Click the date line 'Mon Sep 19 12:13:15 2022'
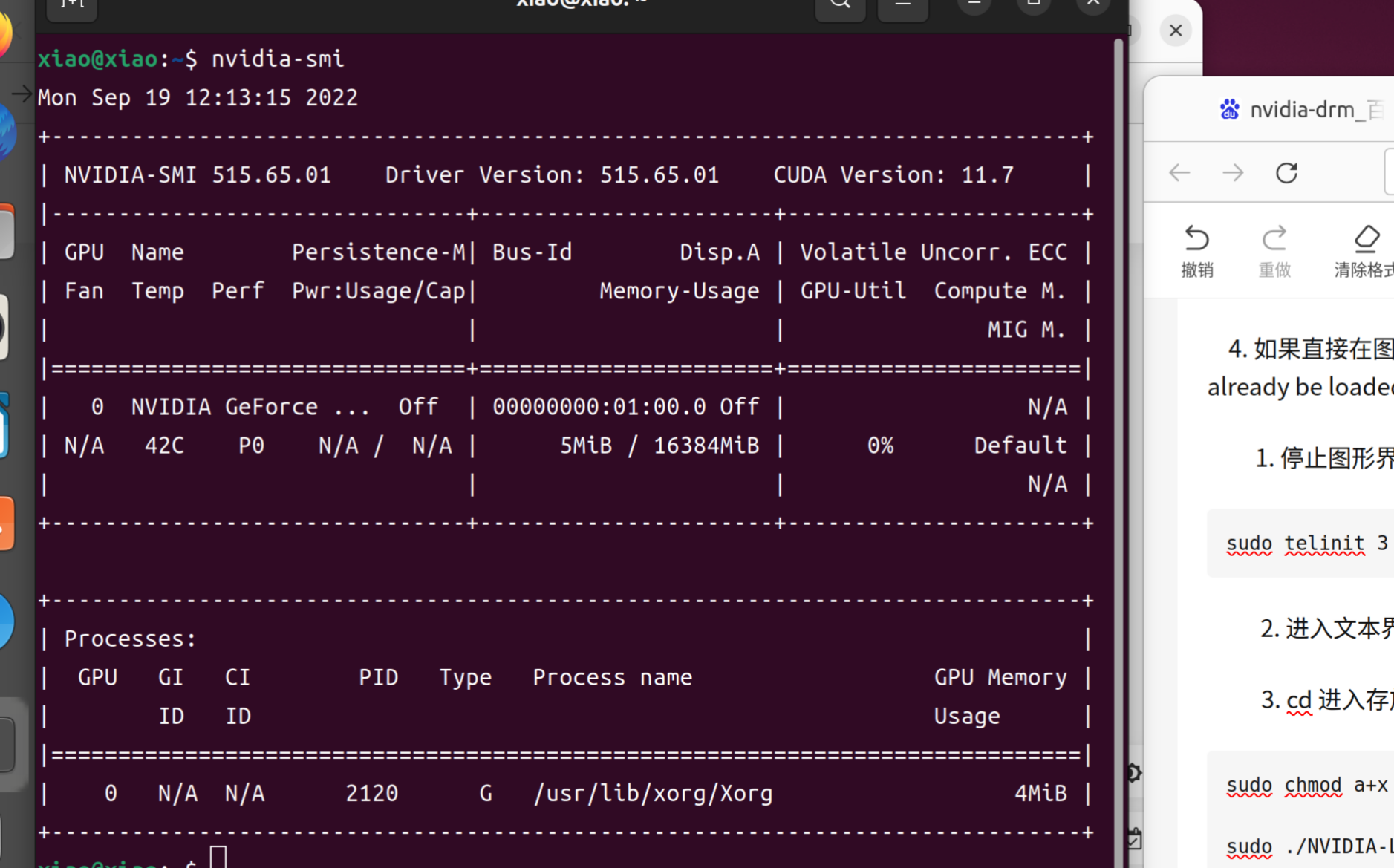Screen dimensions: 1394x868 pos(198,97)
